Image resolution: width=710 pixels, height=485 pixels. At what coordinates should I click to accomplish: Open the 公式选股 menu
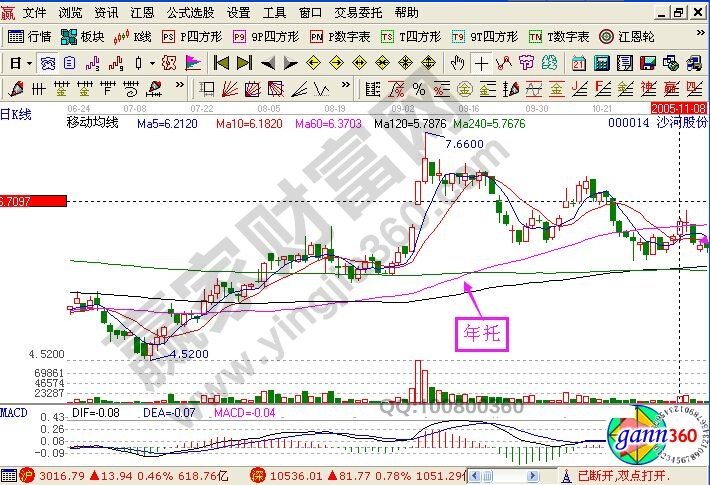[188, 13]
